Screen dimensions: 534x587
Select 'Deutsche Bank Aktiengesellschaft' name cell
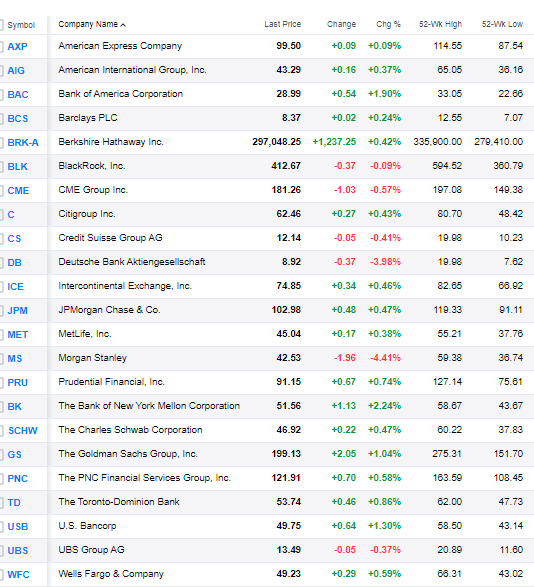[131, 262]
